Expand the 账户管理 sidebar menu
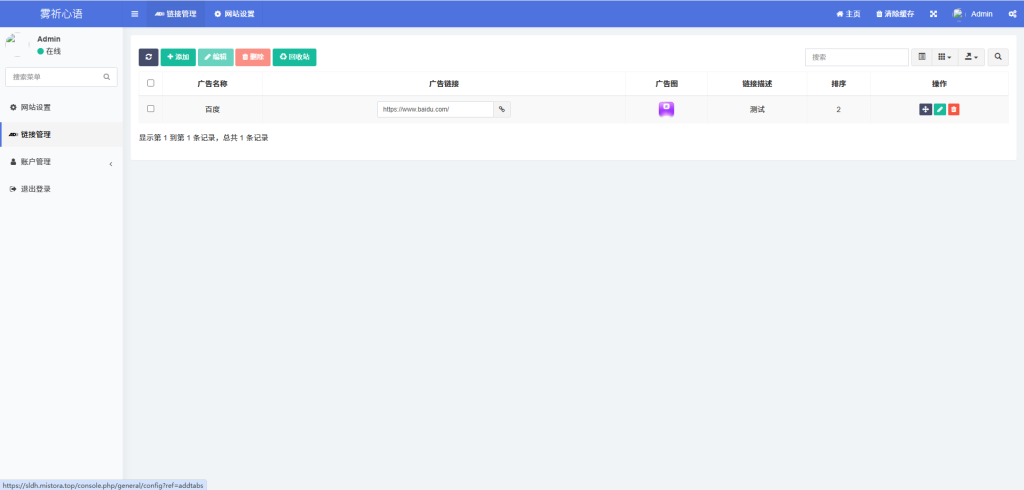 (60, 162)
